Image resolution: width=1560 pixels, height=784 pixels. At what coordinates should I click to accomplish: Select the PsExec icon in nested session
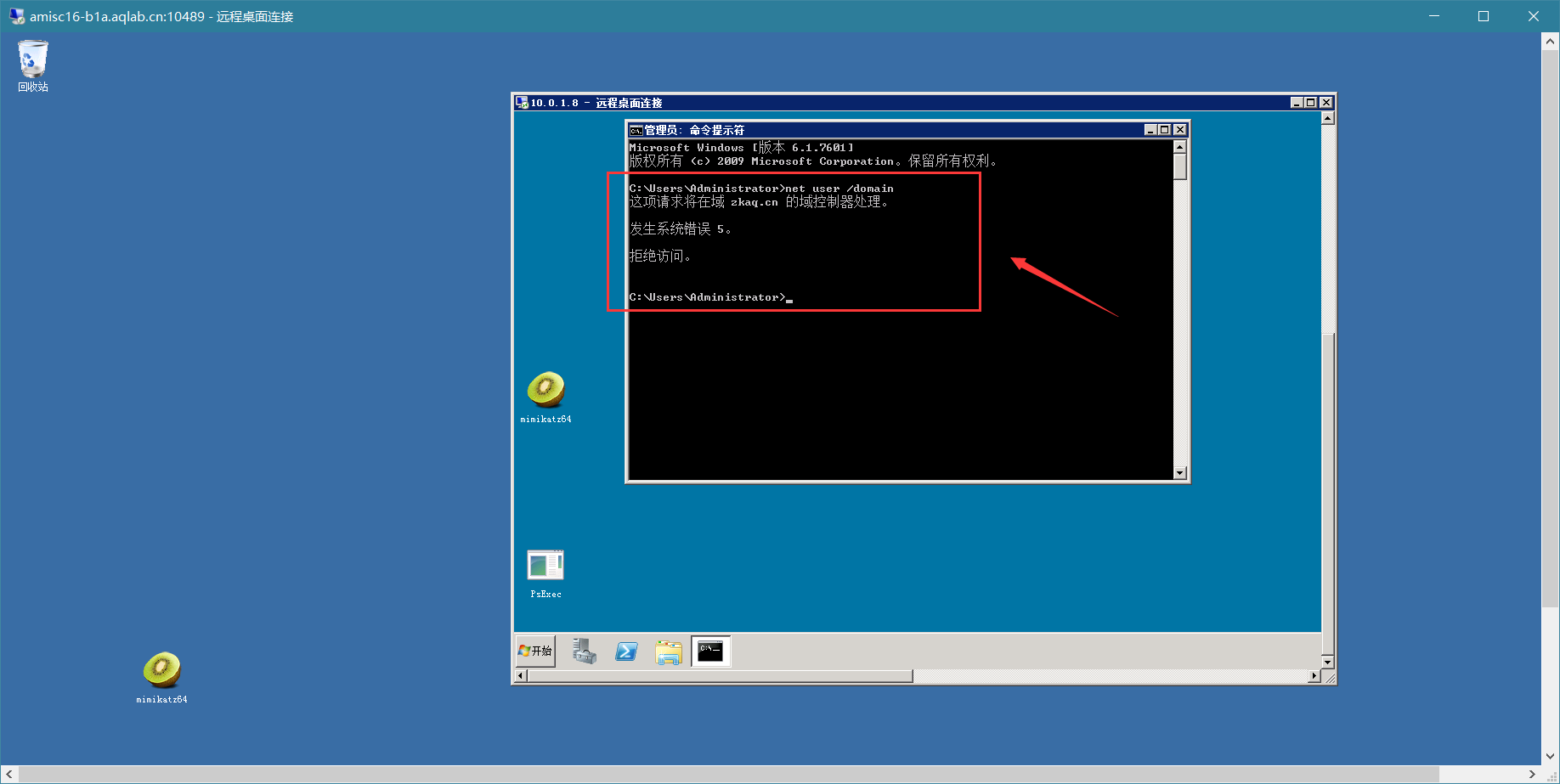click(545, 573)
